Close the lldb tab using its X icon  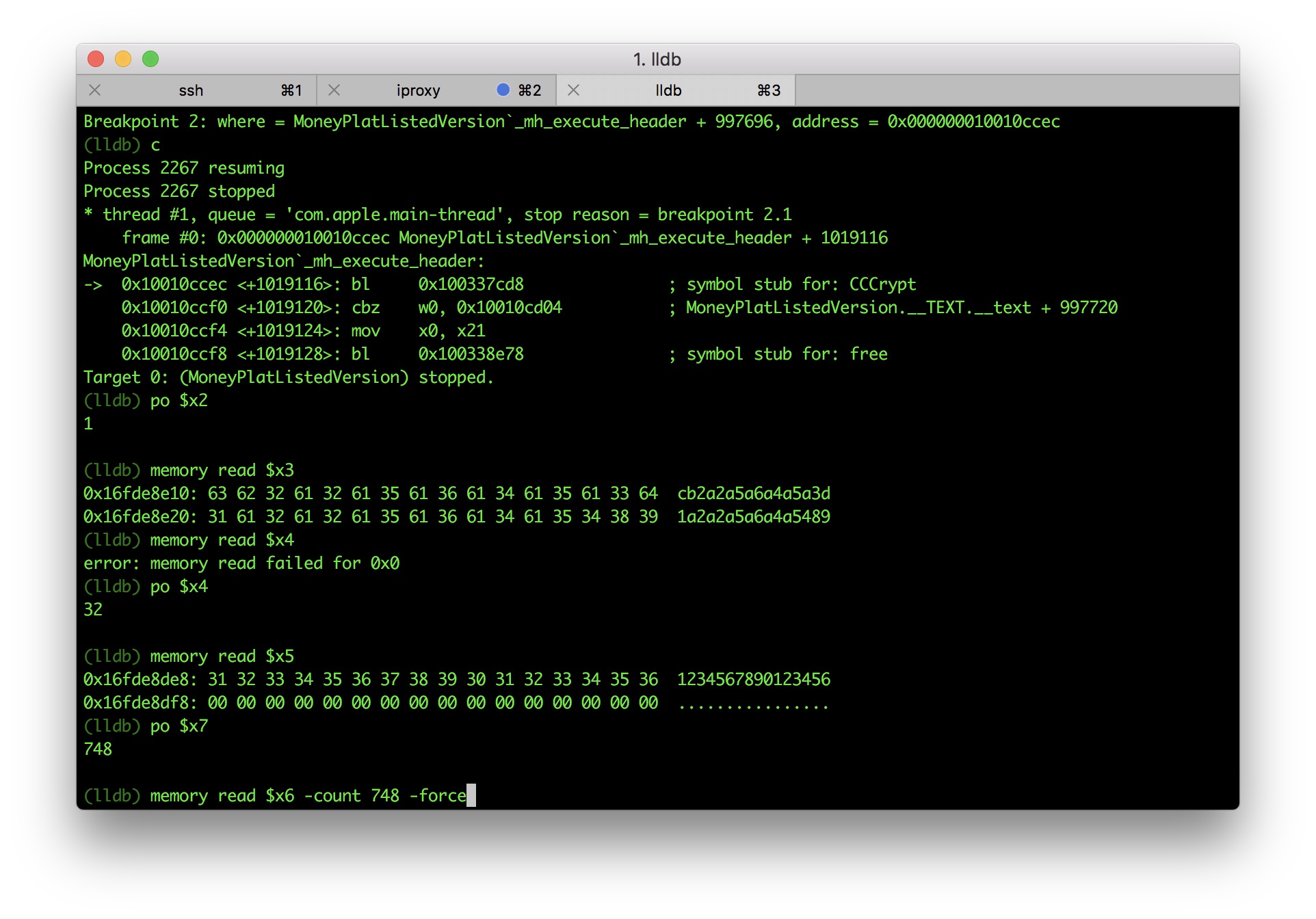coord(573,90)
